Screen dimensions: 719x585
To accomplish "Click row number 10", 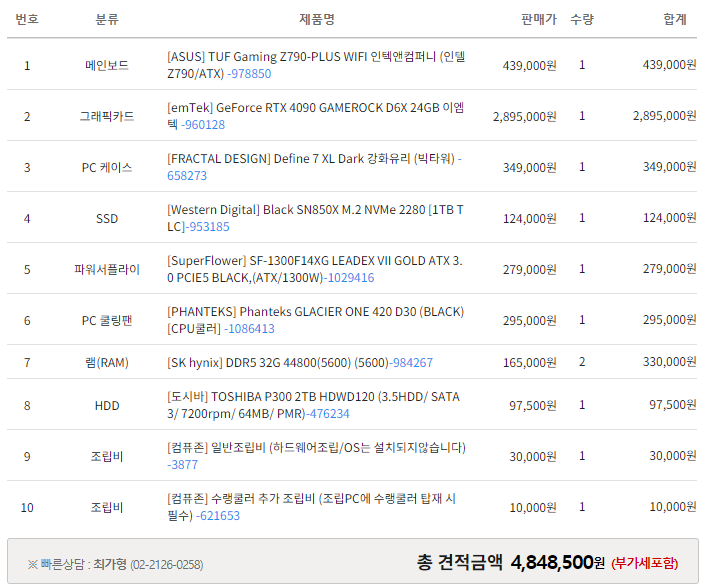I will click(27, 508).
